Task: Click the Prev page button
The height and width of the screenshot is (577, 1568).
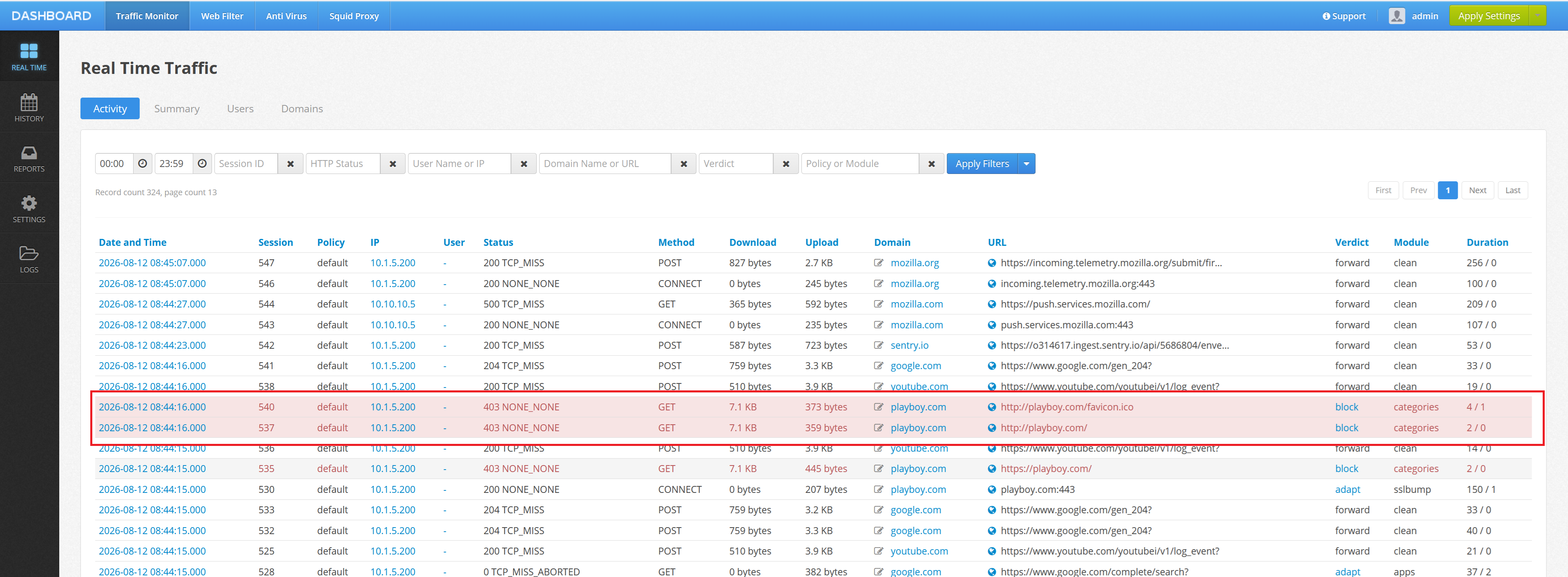Action: pos(1418,191)
